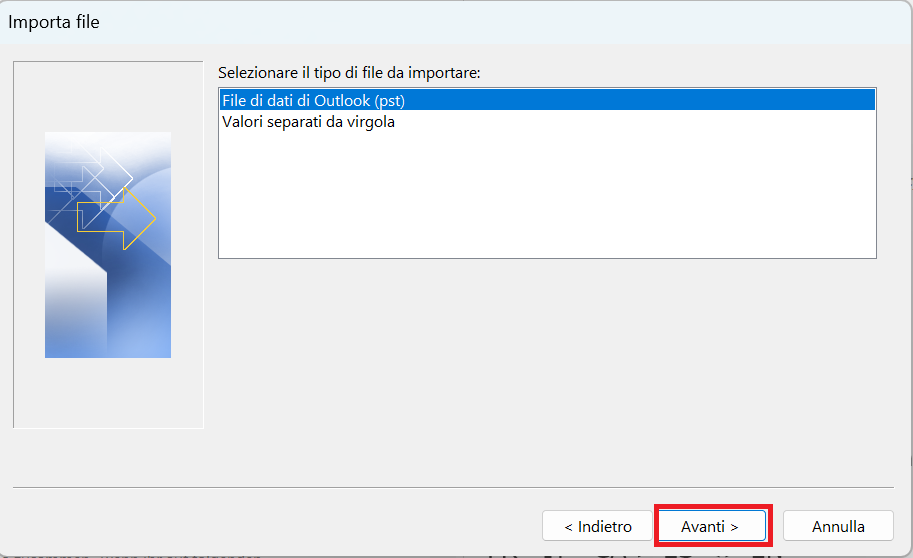Select File di dati di Outlook (pst)
The height and width of the screenshot is (558, 913).
(x=547, y=100)
